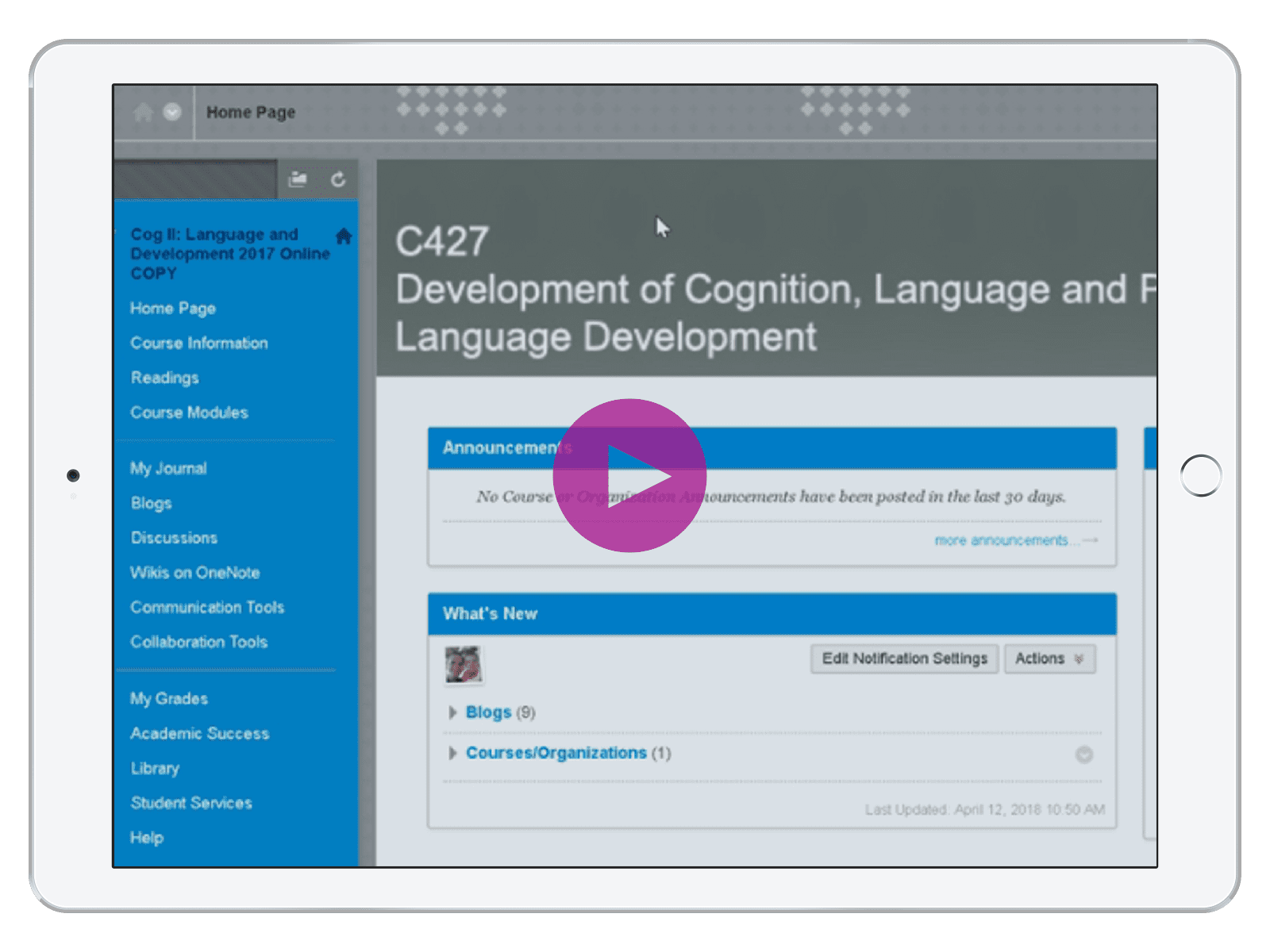Viewport: 1270px width, 952px height.
Task: Click the What's New module header
Action: [772, 614]
